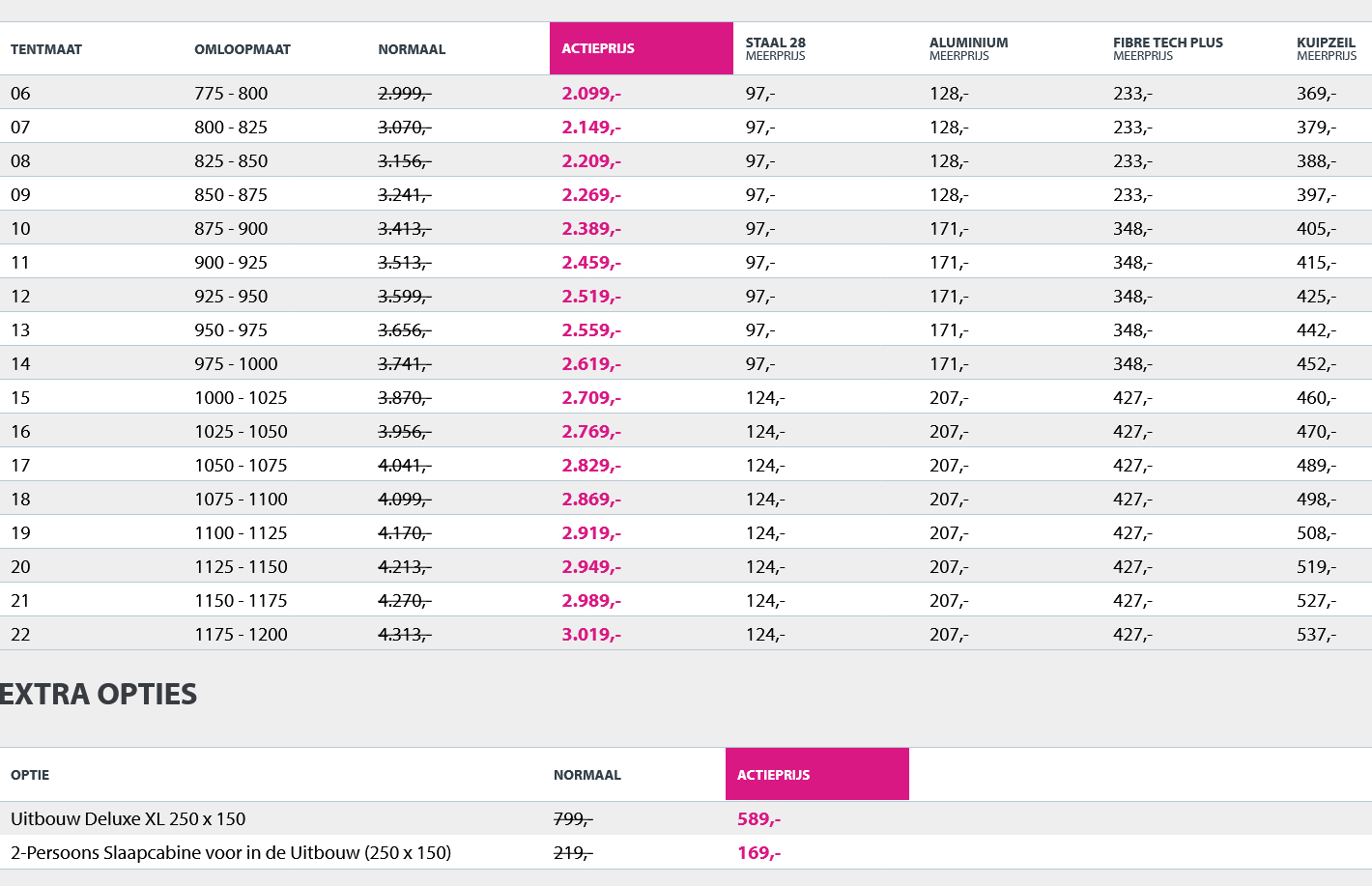Select the 875 - 900 omloopmaat cell
The width and height of the screenshot is (1372, 886).
coord(231,229)
